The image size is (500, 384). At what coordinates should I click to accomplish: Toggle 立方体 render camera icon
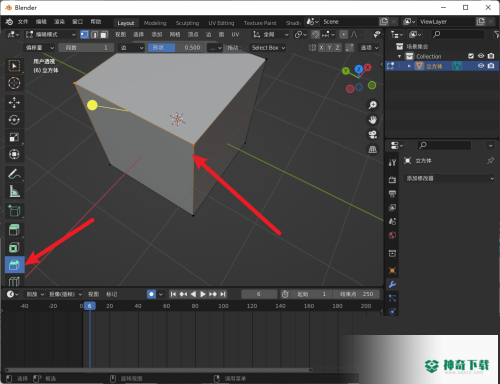tap(491, 66)
